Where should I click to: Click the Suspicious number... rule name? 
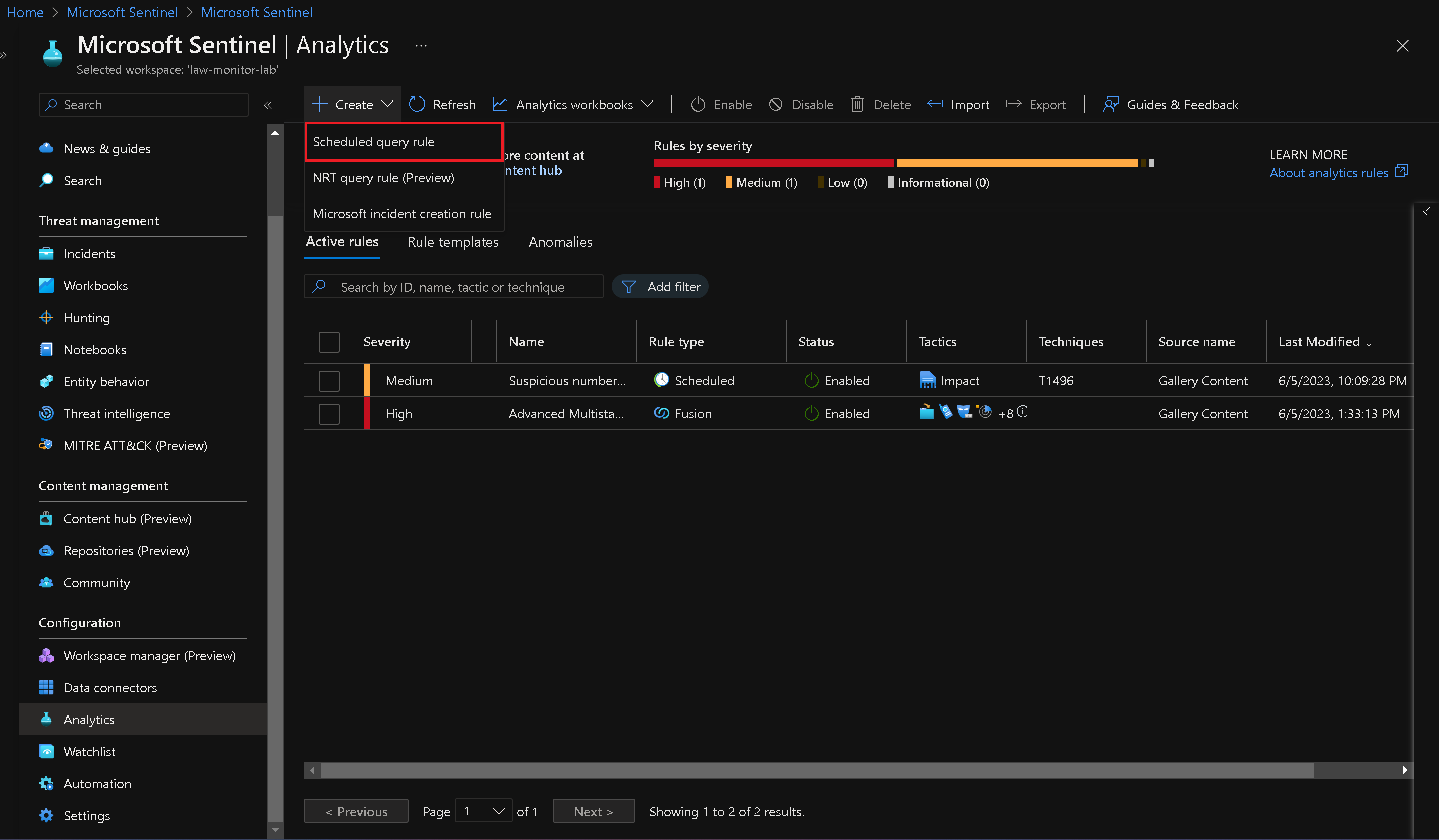(567, 381)
